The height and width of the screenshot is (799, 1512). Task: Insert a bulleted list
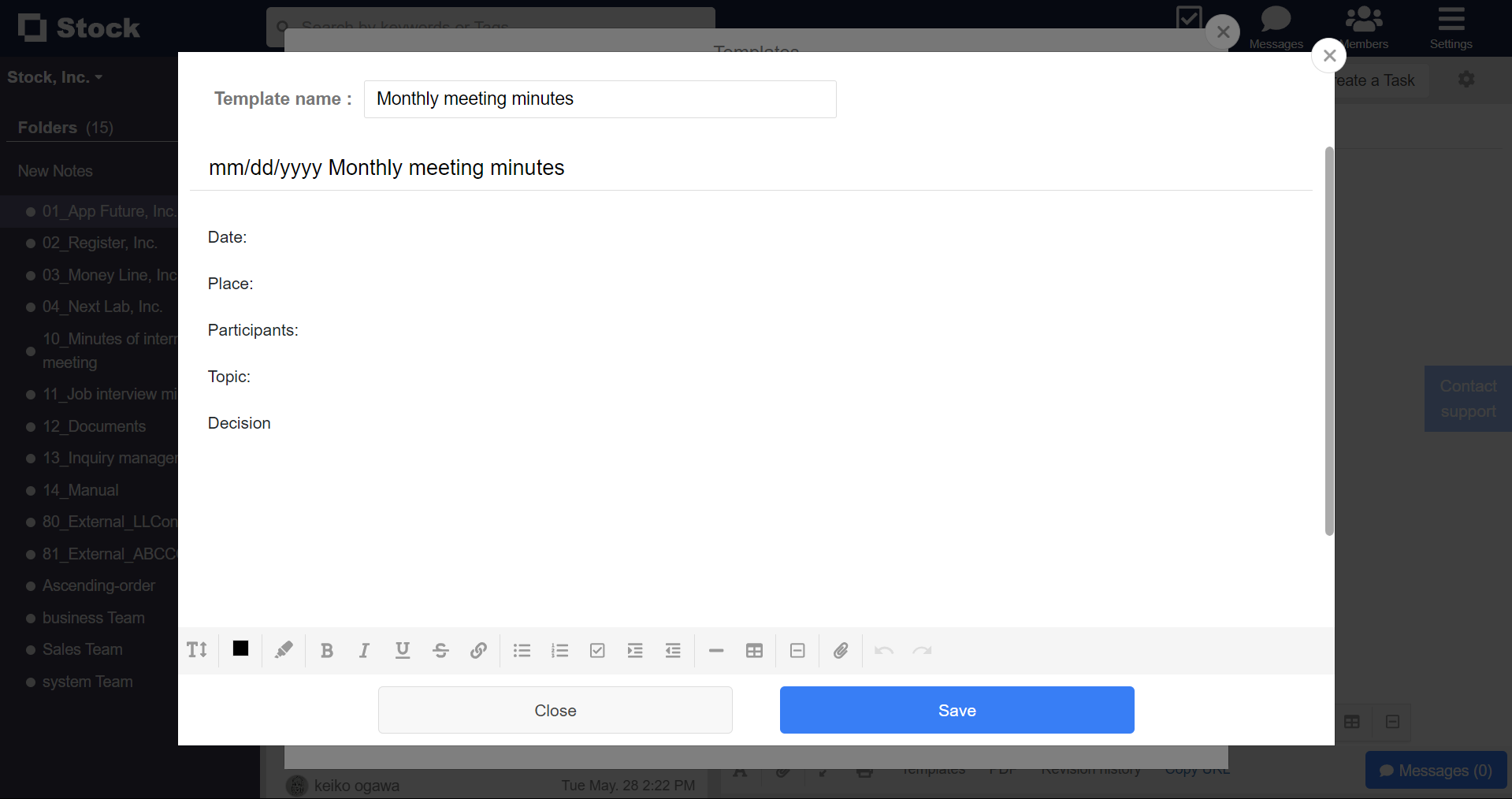click(522, 651)
